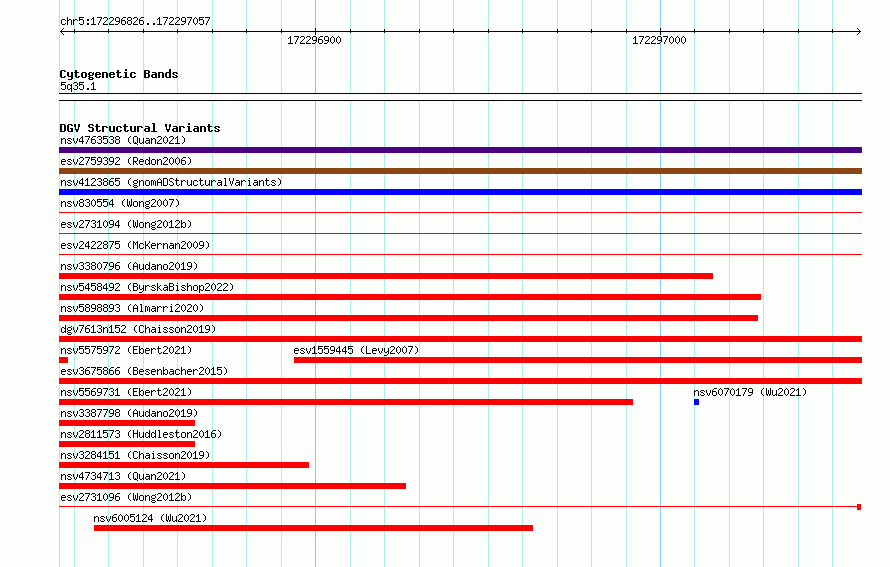Click the small nsv5575972 (Ebert2021) red block

(64, 360)
